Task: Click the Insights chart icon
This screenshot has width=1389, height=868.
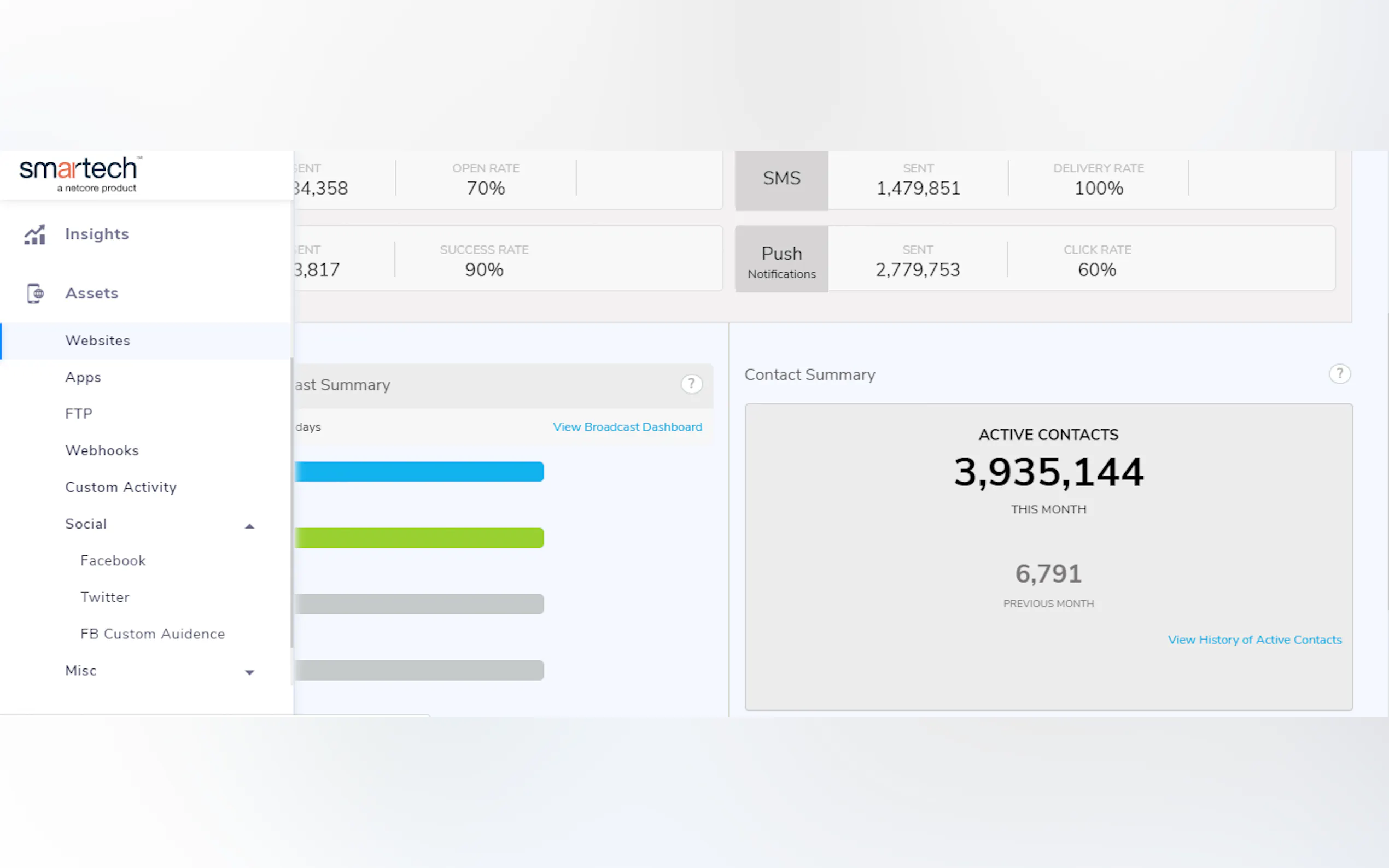Action: coord(34,235)
